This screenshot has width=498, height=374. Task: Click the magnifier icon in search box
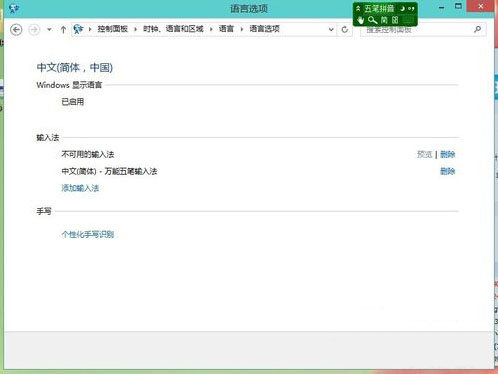pyautogui.click(x=478, y=29)
